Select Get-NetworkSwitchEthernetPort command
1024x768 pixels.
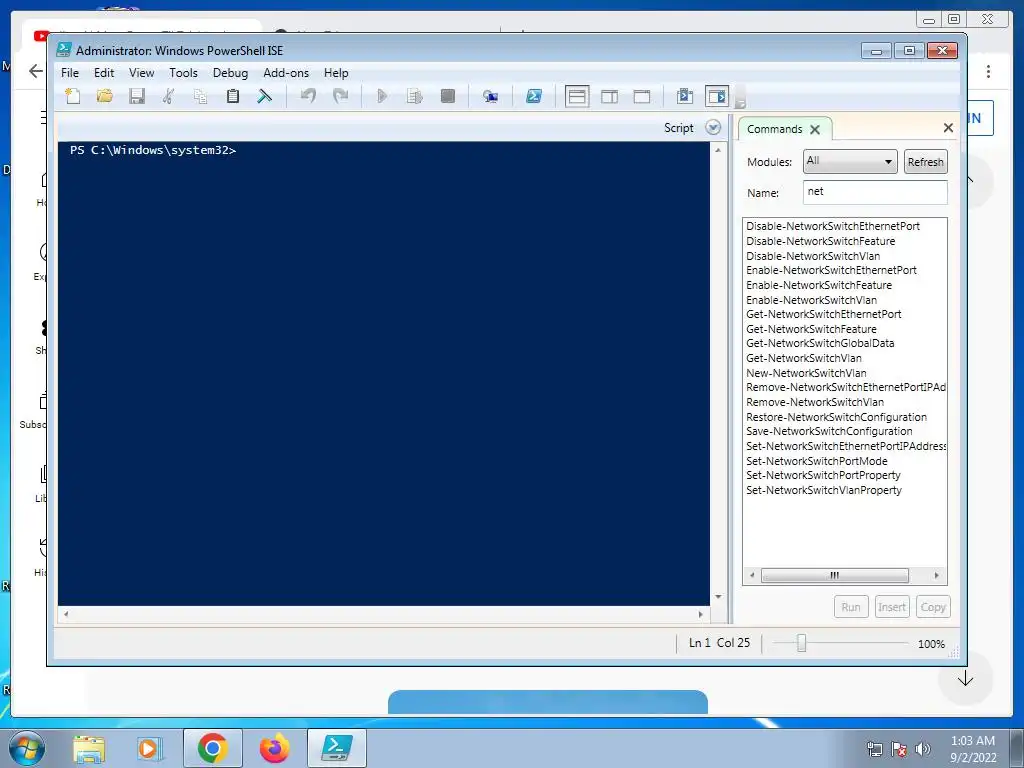point(824,314)
